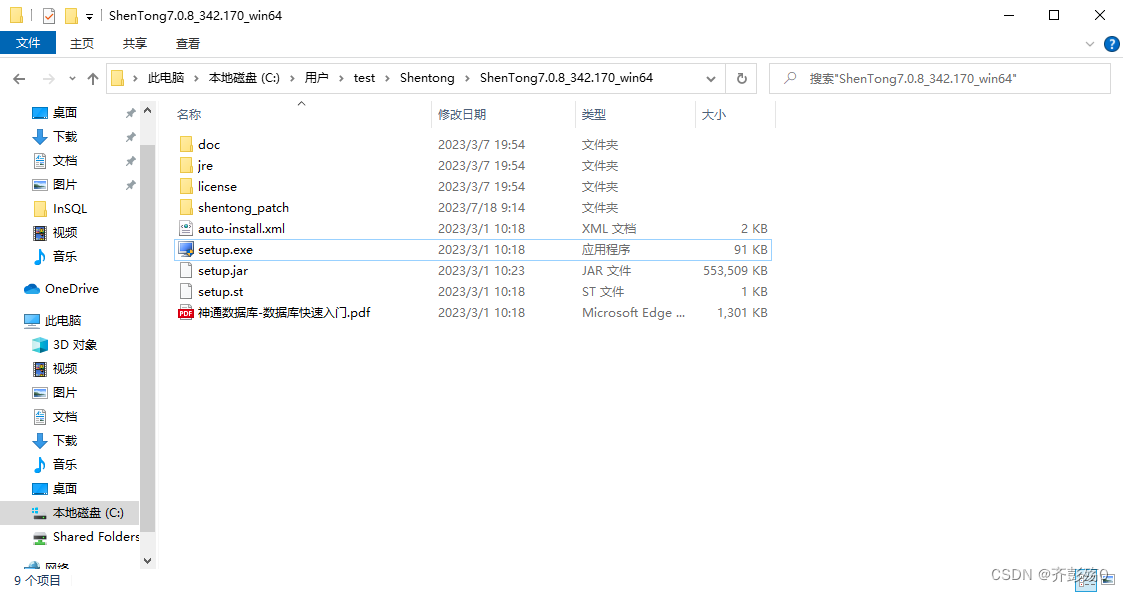Click the navigation pane scroll down arrow
The width and height of the screenshot is (1123, 592).
tap(148, 561)
